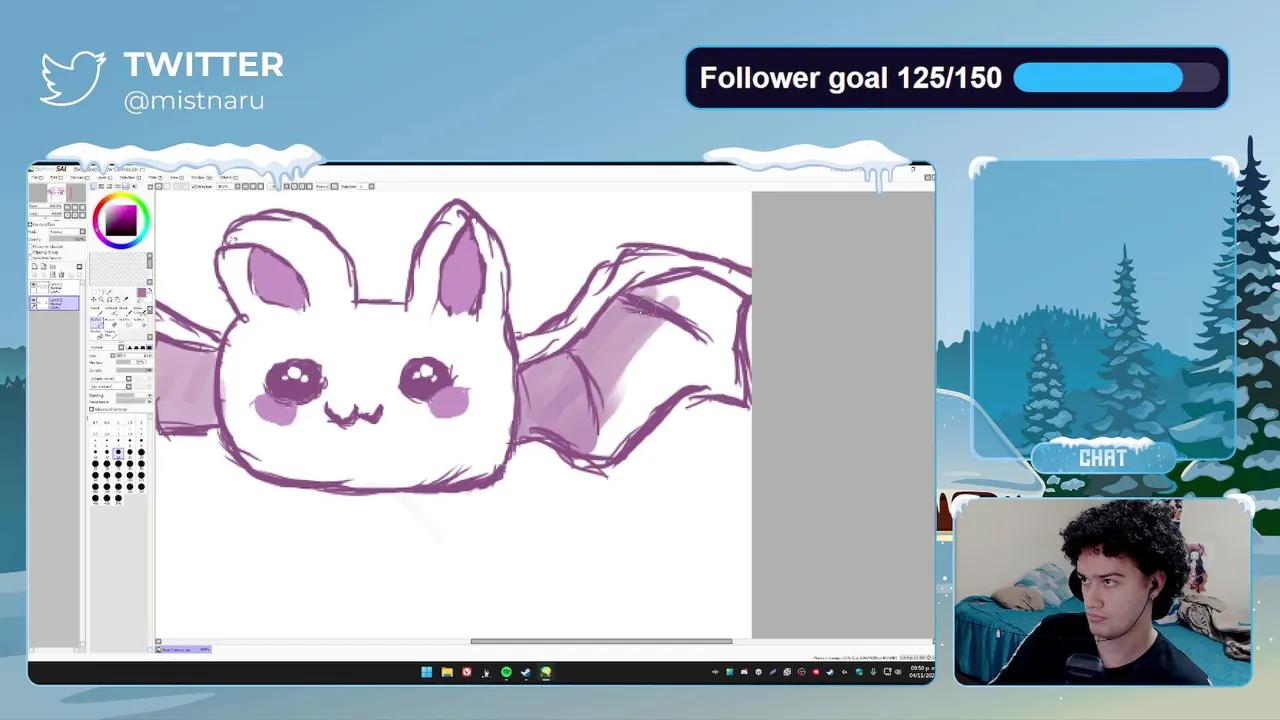Toggle the Selection checkbox in the quick bar
Screen dimensions: 1280x720
[x=193, y=186]
